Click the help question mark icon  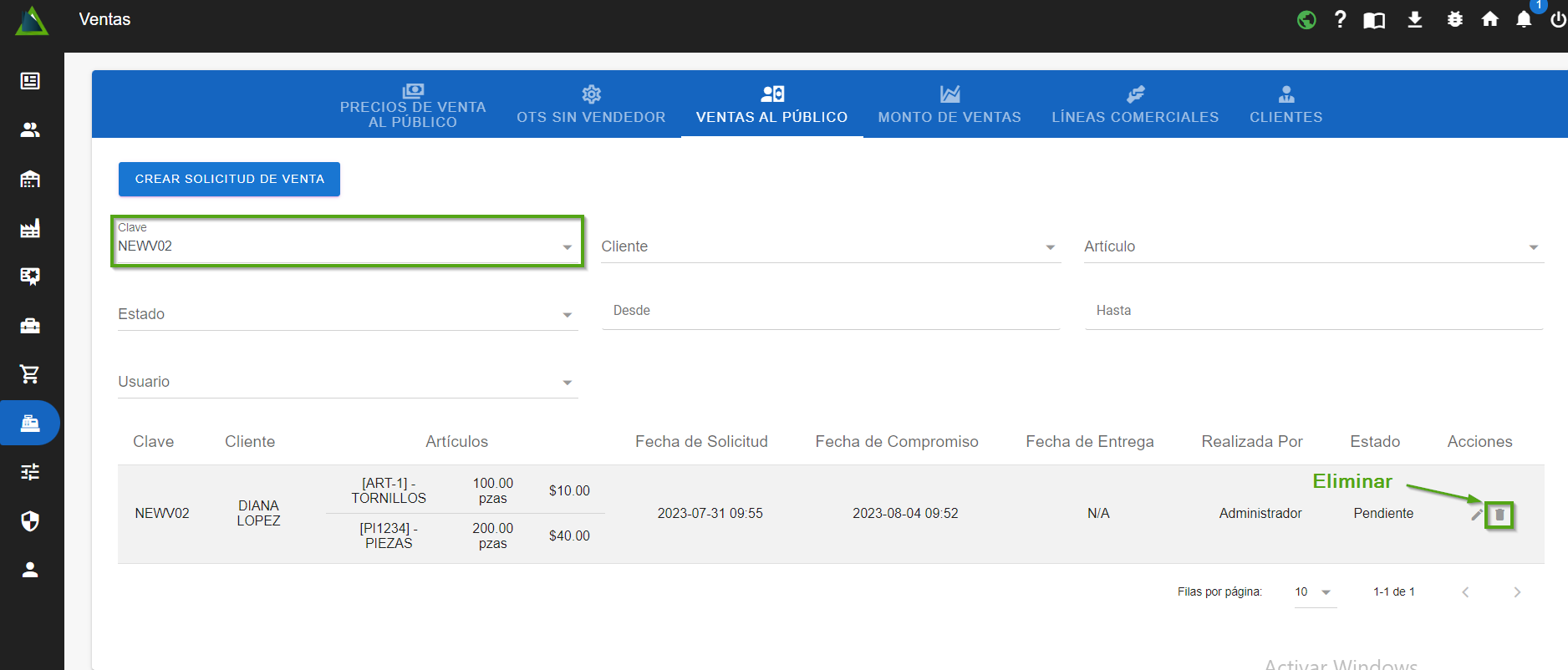tap(1340, 20)
